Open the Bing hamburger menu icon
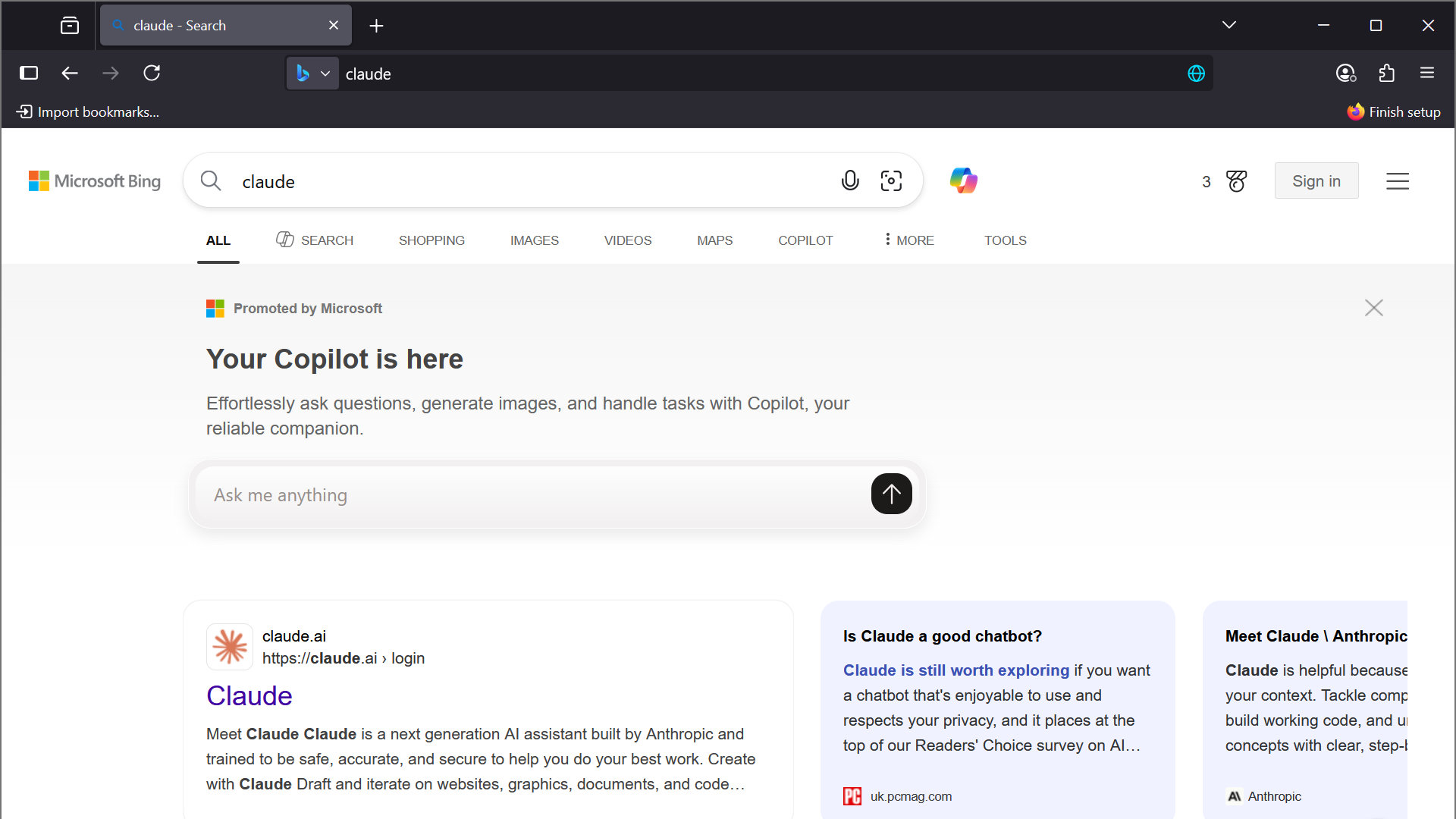This screenshot has height=819, width=1456. click(x=1398, y=181)
